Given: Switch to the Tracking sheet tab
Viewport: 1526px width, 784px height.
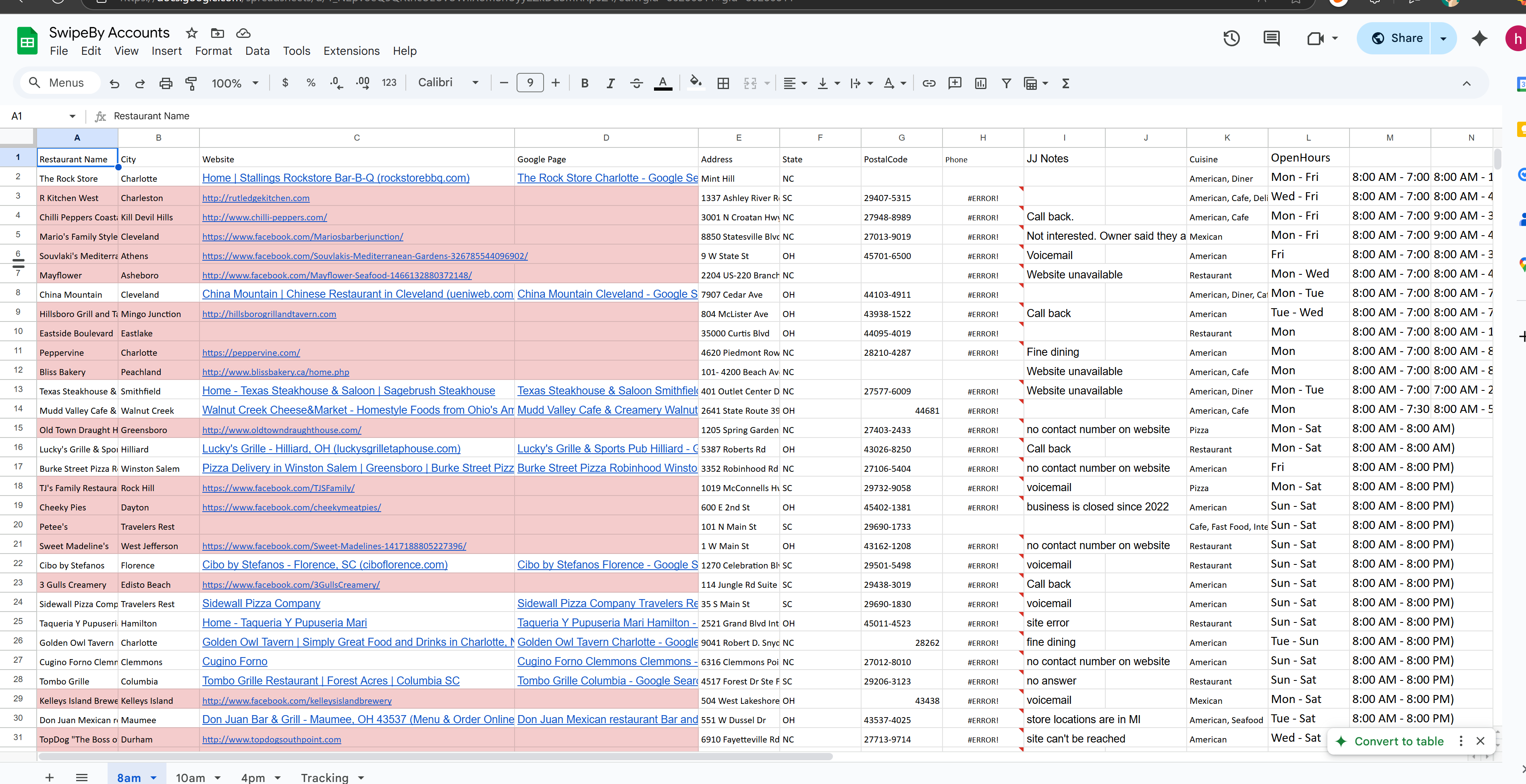Looking at the screenshot, I should coord(325,778).
